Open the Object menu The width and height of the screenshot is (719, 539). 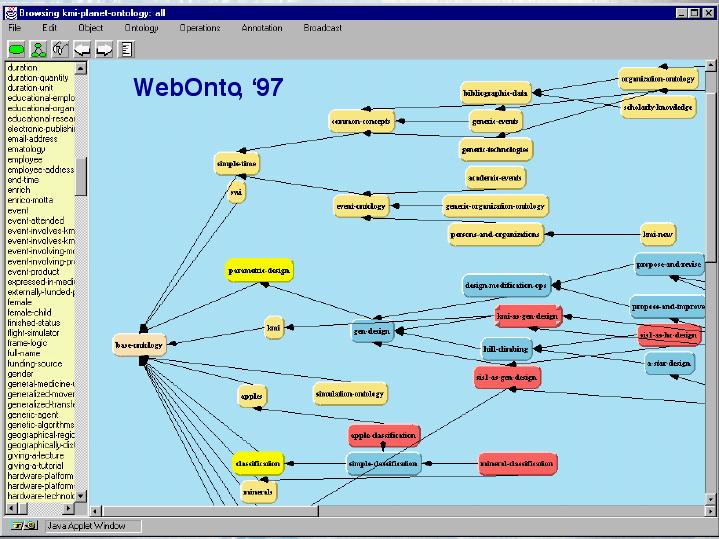(x=91, y=28)
